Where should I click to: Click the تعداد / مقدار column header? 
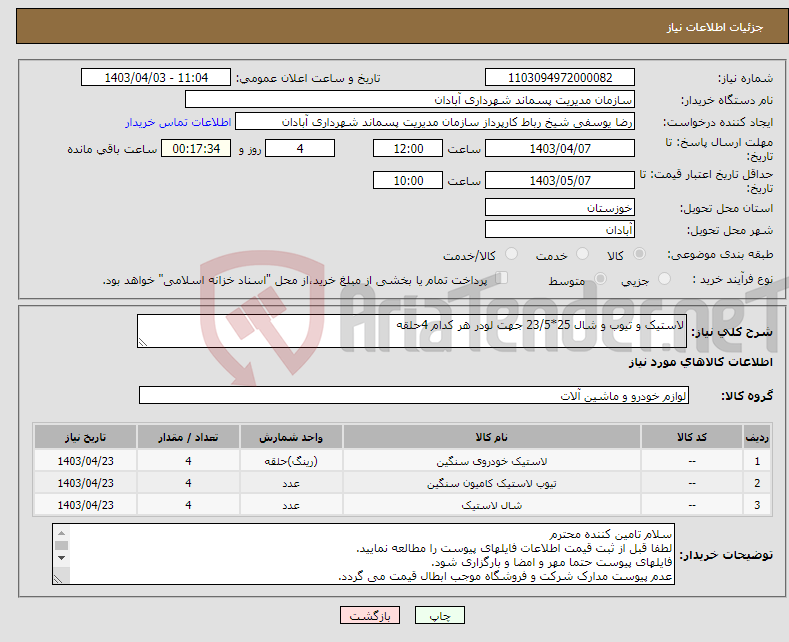click(x=188, y=437)
